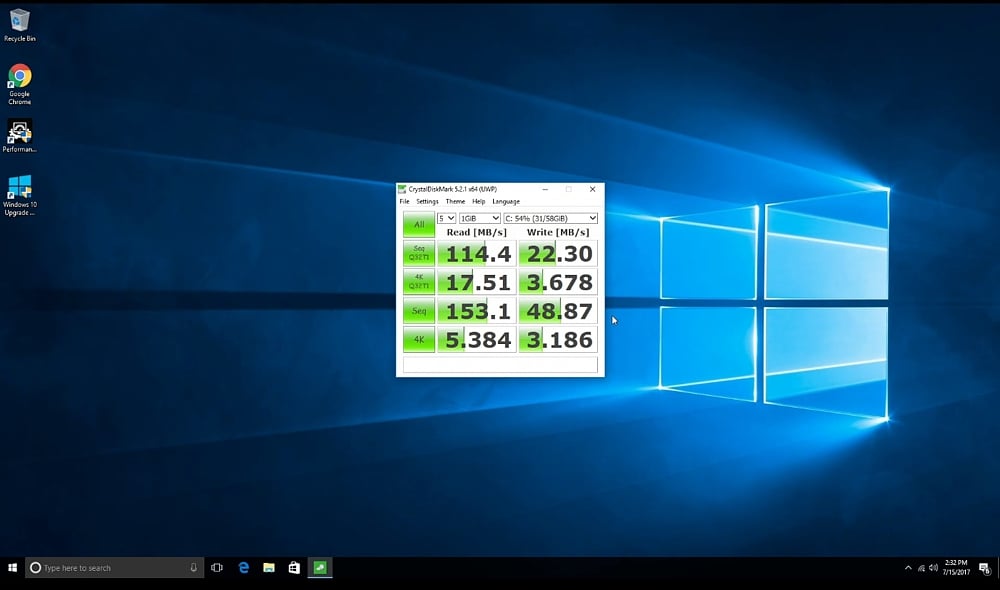The image size is (1000, 590).
Task: Open the Action Center notification icon
Action: [x=984, y=568]
